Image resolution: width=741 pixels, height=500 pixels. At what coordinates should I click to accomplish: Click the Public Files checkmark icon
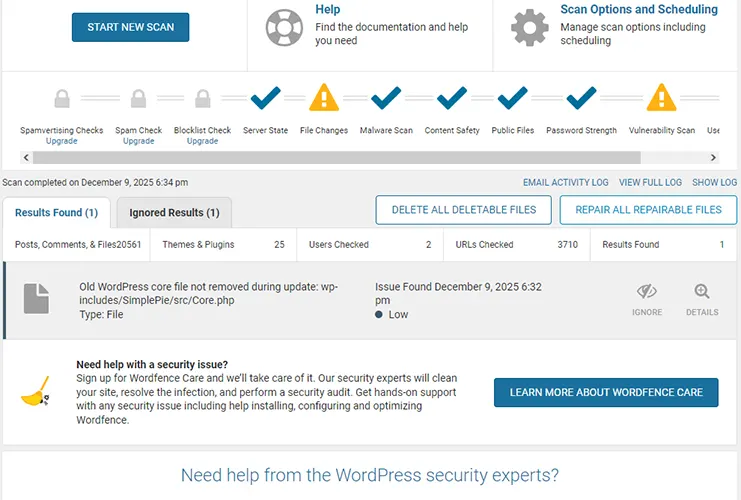[x=512, y=98]
